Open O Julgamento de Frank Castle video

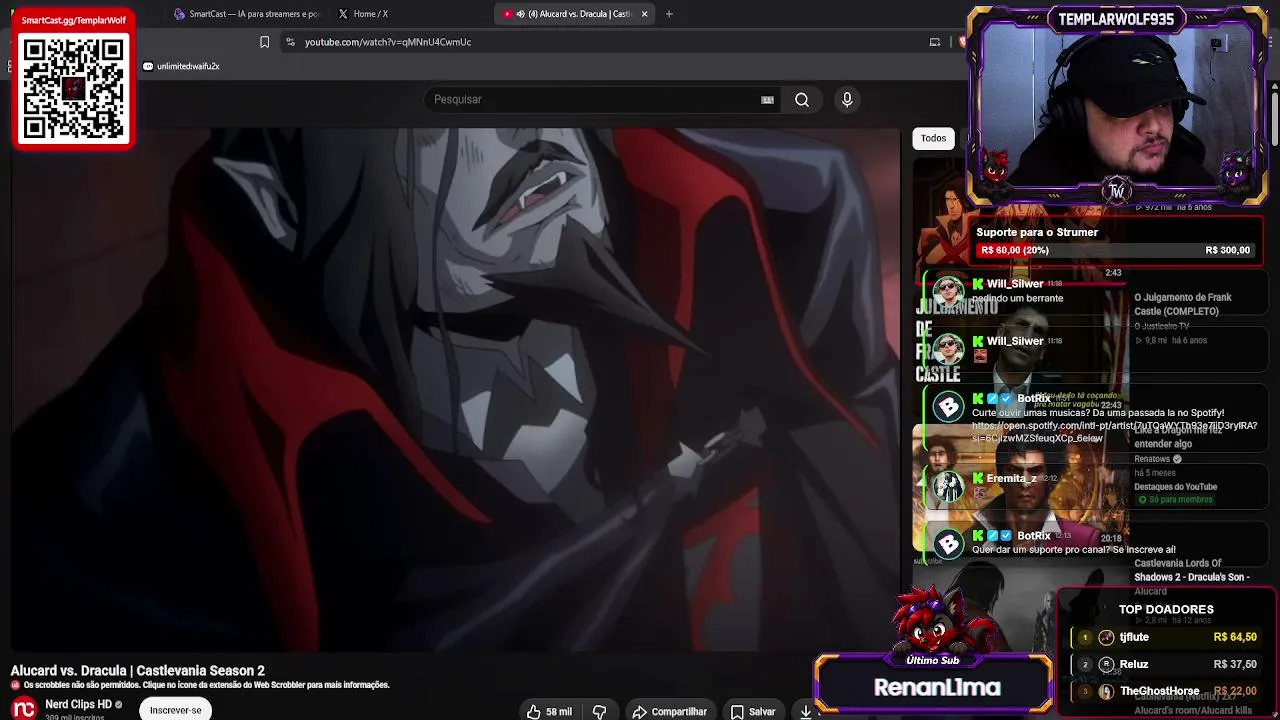pos(1183,304)
